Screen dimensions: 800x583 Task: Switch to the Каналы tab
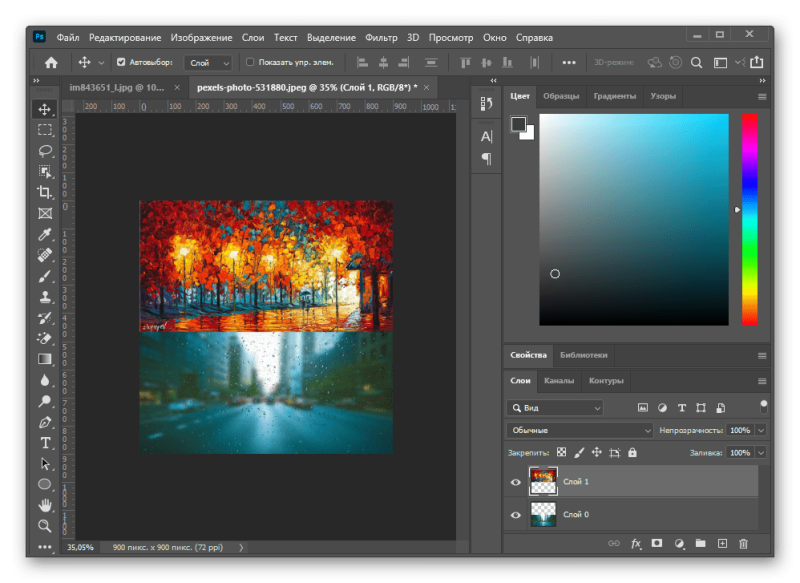click(x=559, y=381)
